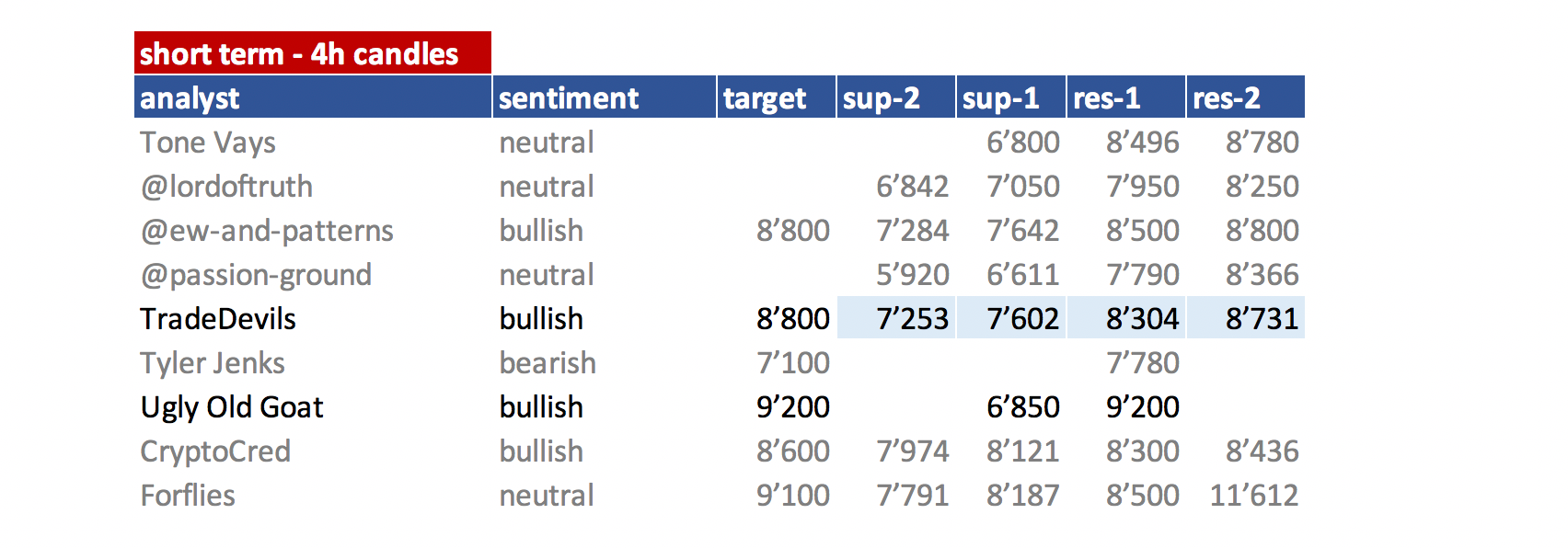
Task: Click Ugly Old Goat target 9'200
Action: click(x=793, y=407)
